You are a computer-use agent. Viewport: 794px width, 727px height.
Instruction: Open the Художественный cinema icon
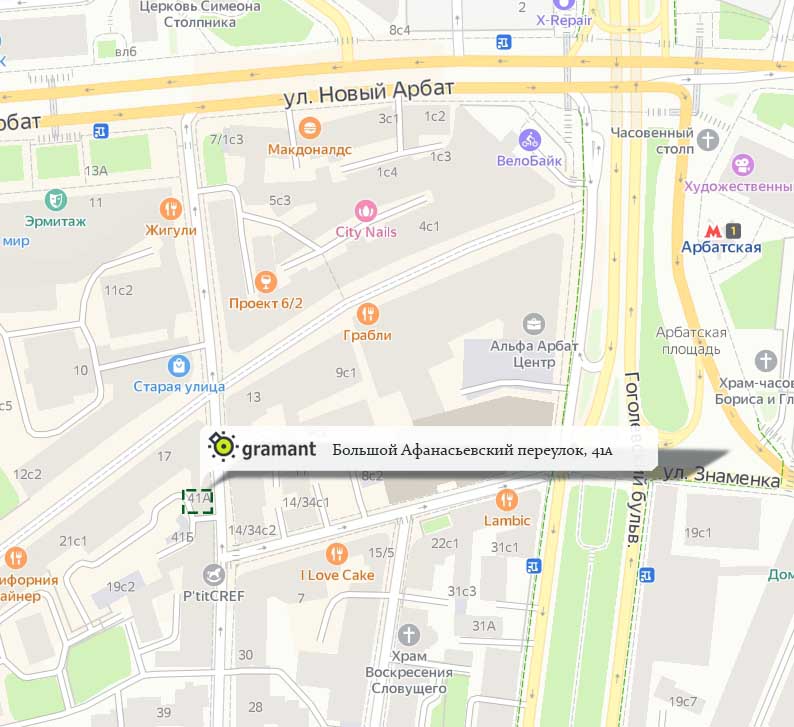(x=743, y=165)
